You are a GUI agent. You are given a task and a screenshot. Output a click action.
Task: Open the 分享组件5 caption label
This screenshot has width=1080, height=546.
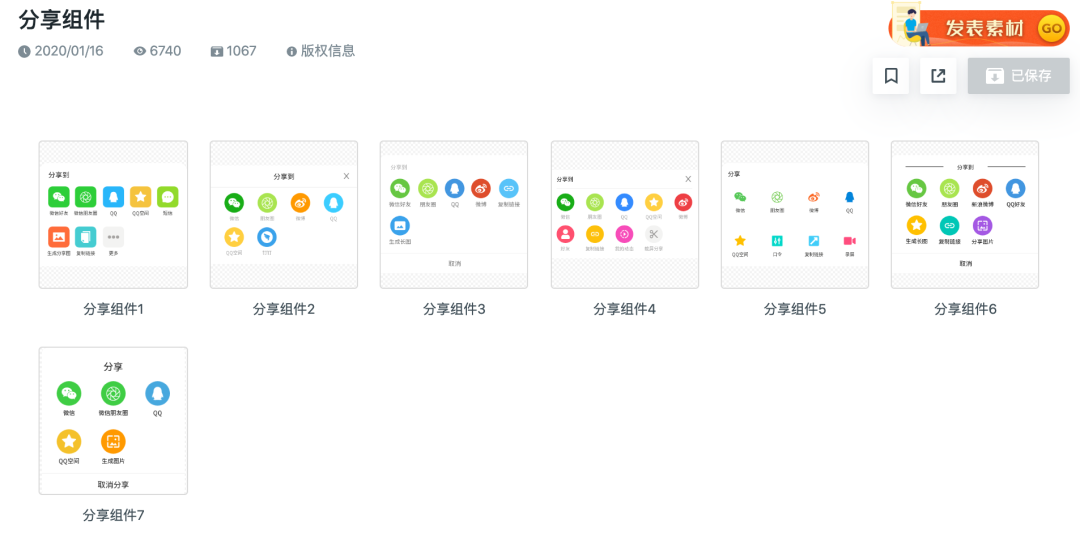795,309
